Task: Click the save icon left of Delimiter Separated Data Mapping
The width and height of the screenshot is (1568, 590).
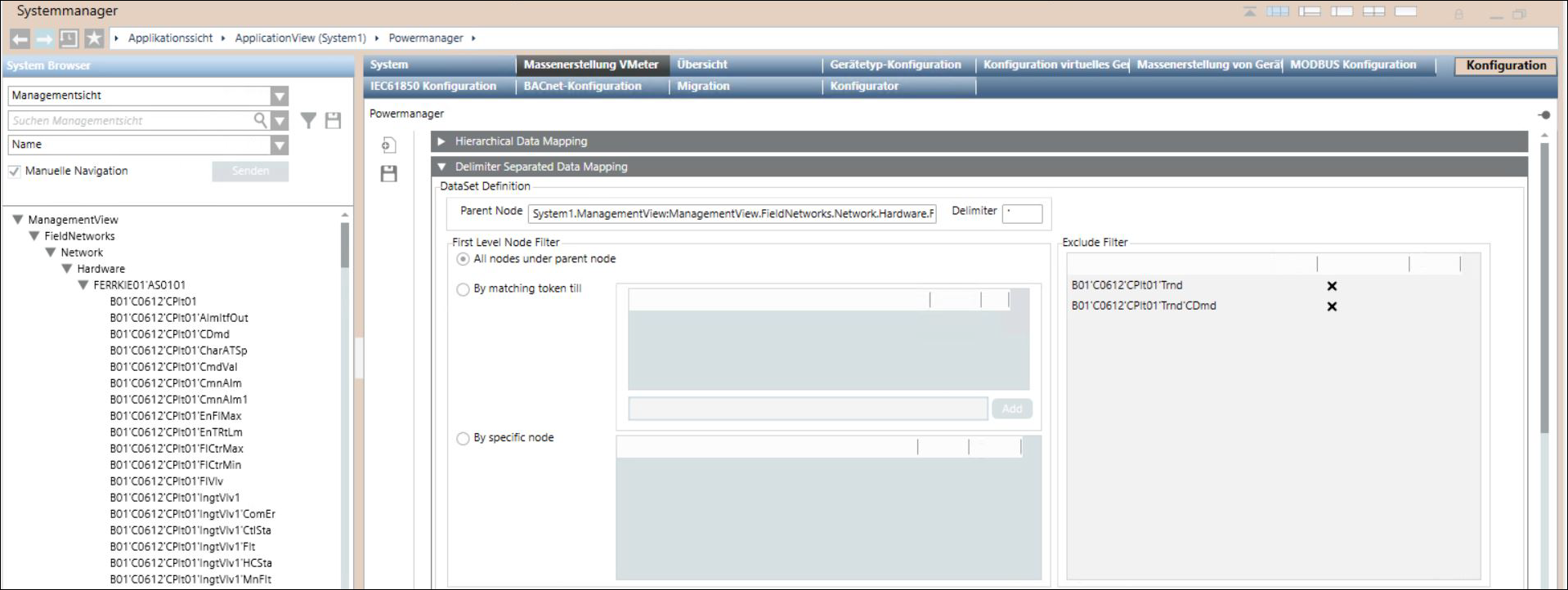Action: (x=388, y=173)
